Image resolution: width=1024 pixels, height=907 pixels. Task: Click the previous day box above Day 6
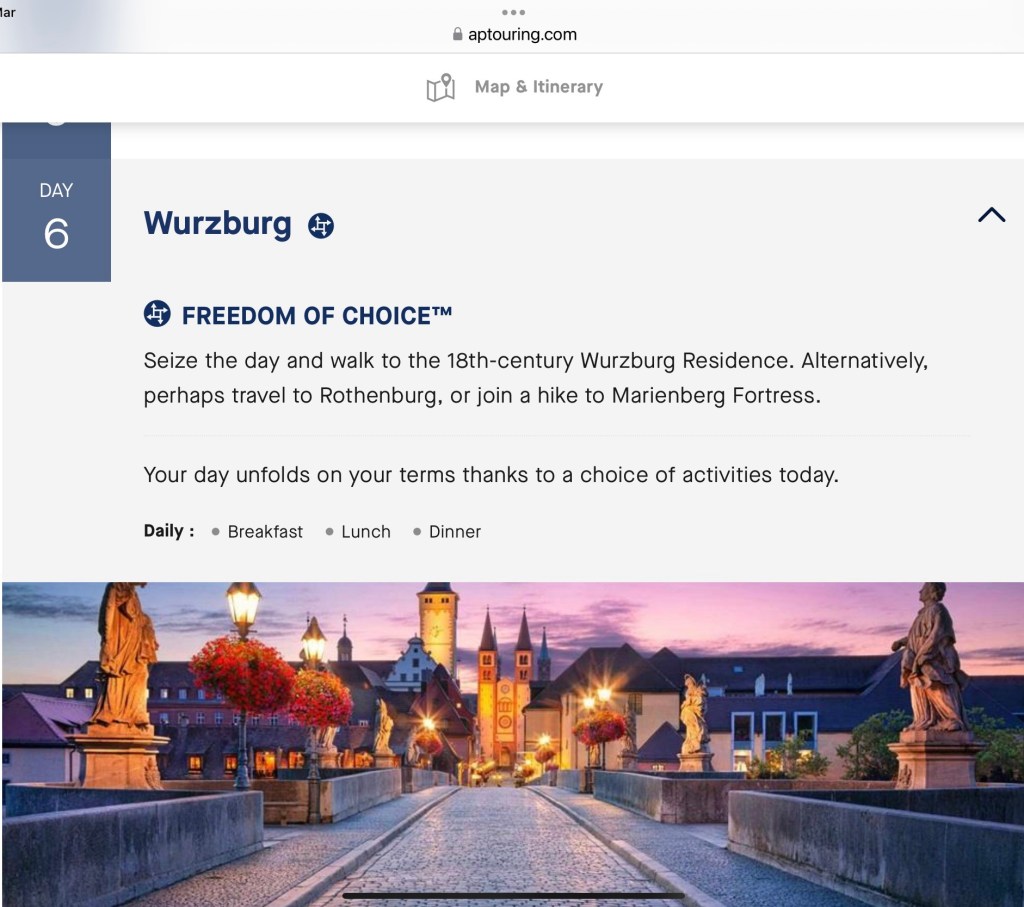point(56,140)
